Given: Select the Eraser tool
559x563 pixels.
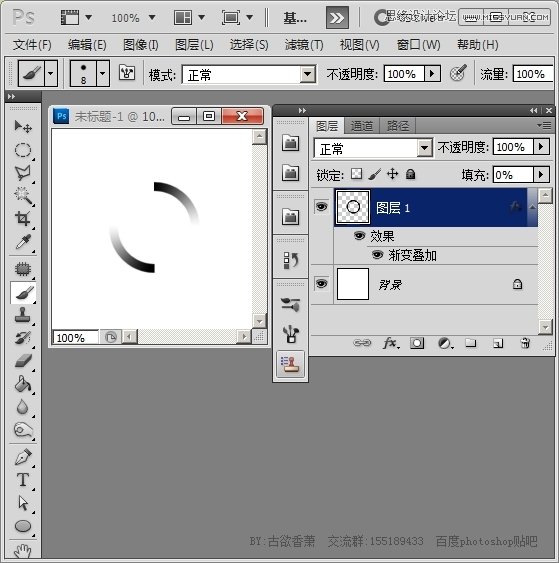Looking at the screenshot, I should pos(23,361).
